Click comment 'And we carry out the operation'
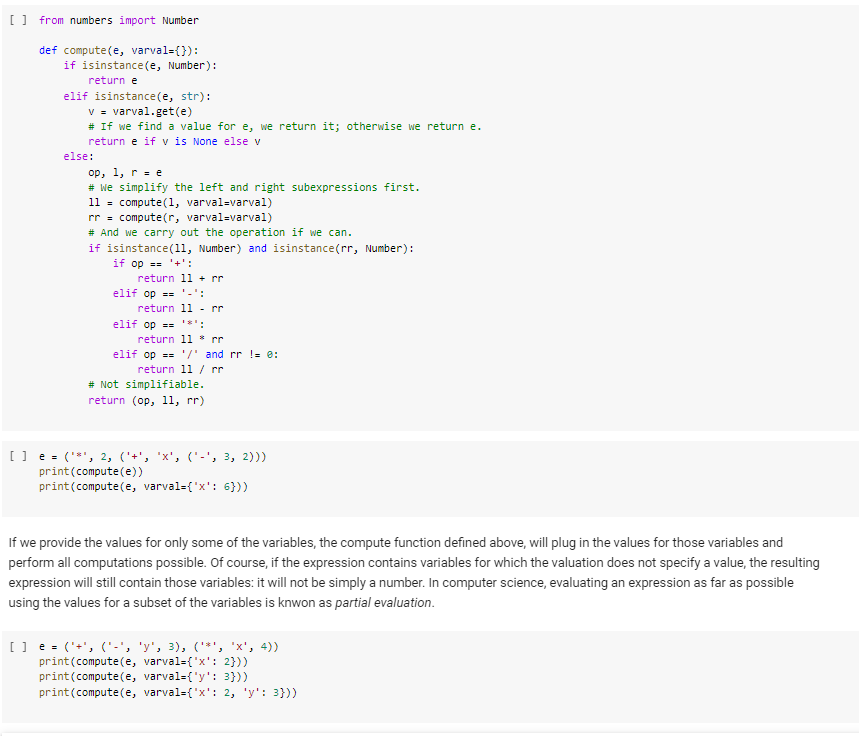Viewport: 859px width, 736px height. tap(220, 232)
